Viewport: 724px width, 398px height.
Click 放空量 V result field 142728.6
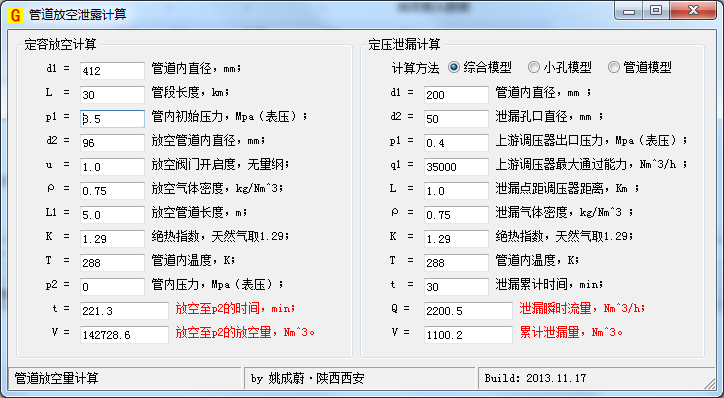tap(124, 335)
